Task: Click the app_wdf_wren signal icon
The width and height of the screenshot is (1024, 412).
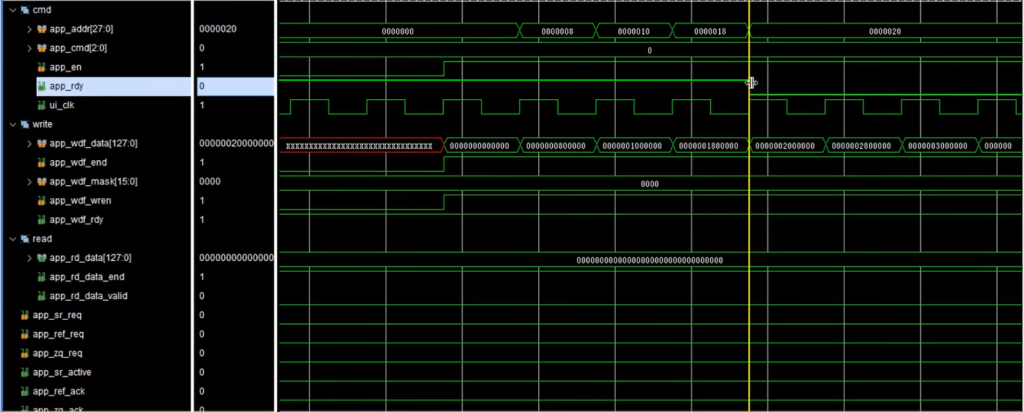Action: (42, 200)
